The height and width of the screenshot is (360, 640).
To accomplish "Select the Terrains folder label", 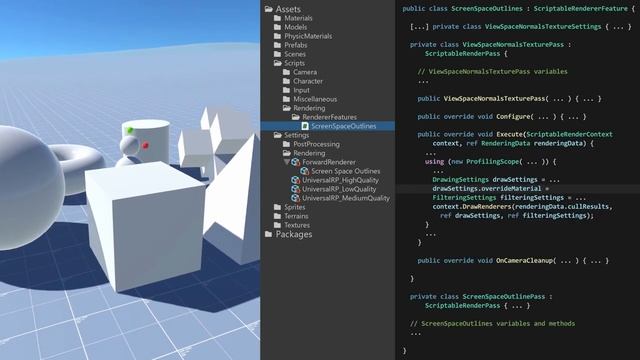I will click(296, 216).
